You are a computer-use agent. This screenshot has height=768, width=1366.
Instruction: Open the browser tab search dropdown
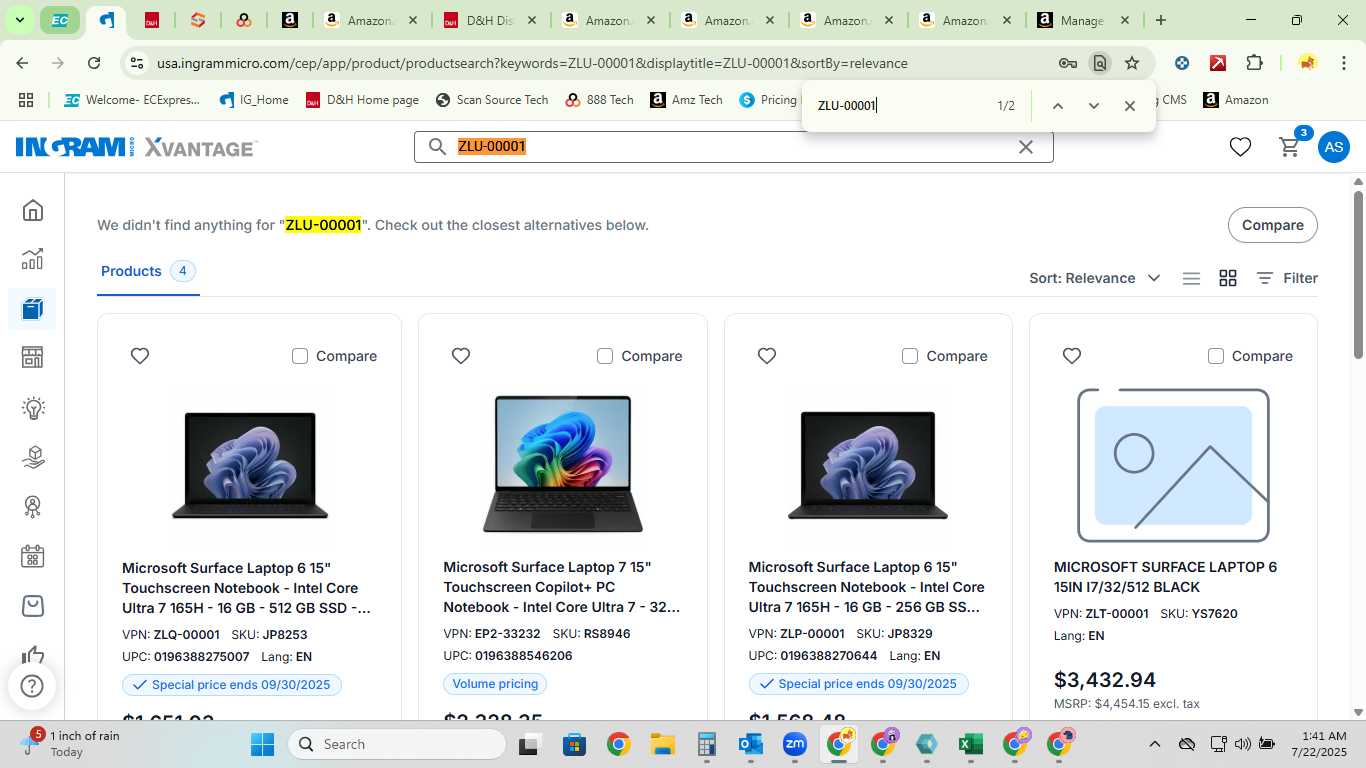pyautogui.click(x=20, y=20)
